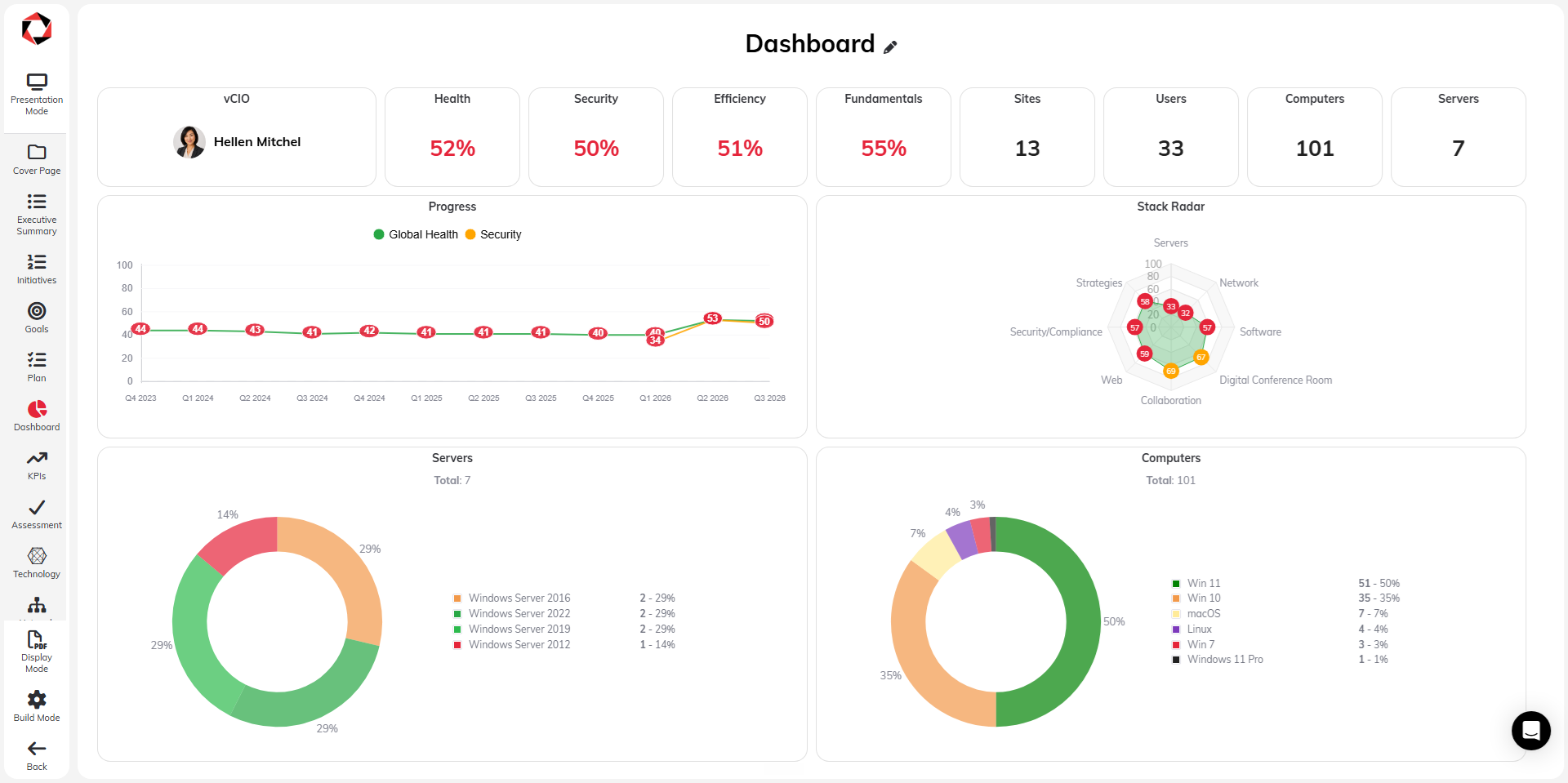Select the Q1 2026 security point labeled 34
Screen dimensions: 1568x783
tap(655, 340)
